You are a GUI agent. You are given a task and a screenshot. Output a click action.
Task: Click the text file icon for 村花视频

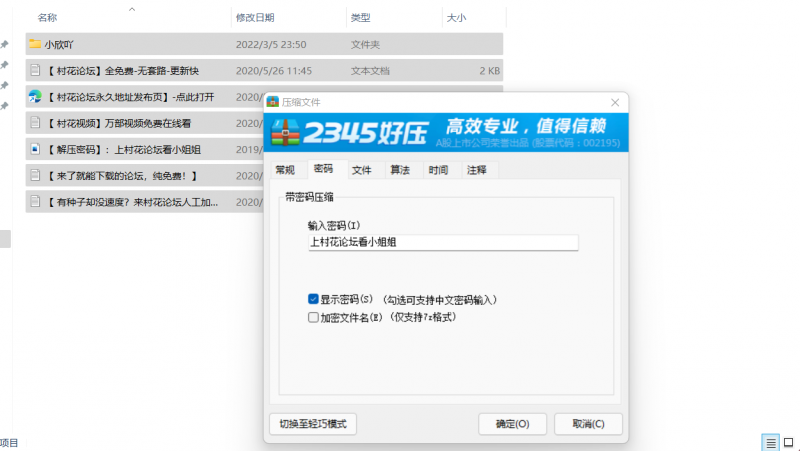35,123
